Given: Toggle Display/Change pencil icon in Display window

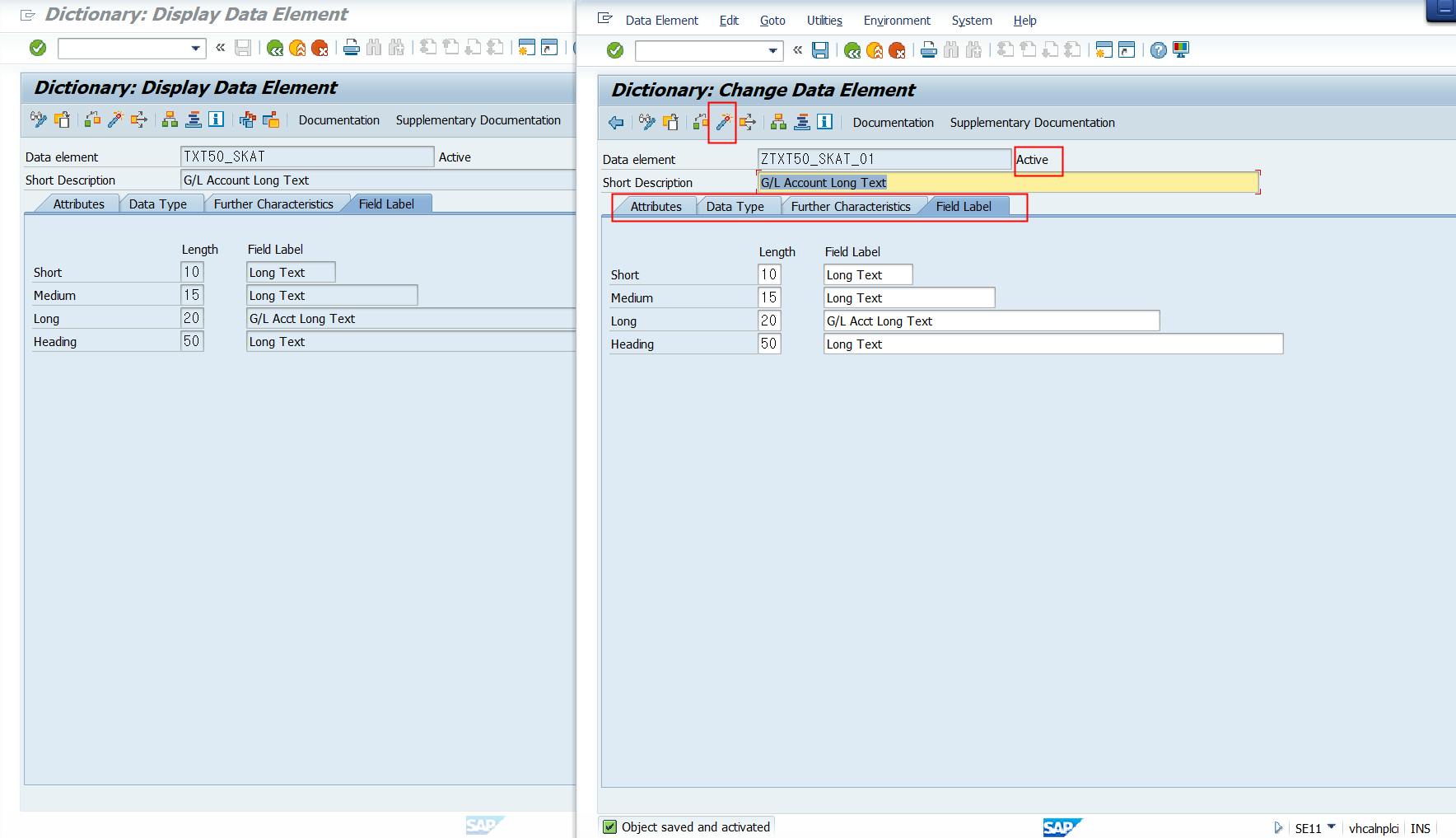Looking at the screenshot, I should (x=39, y=120).
